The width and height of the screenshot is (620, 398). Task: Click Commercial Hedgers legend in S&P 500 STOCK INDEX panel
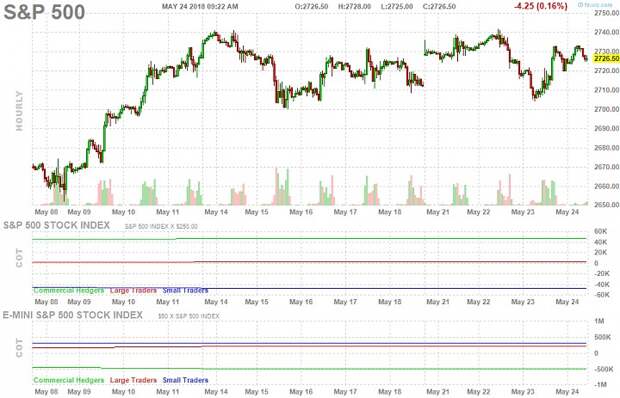(69, 290)
